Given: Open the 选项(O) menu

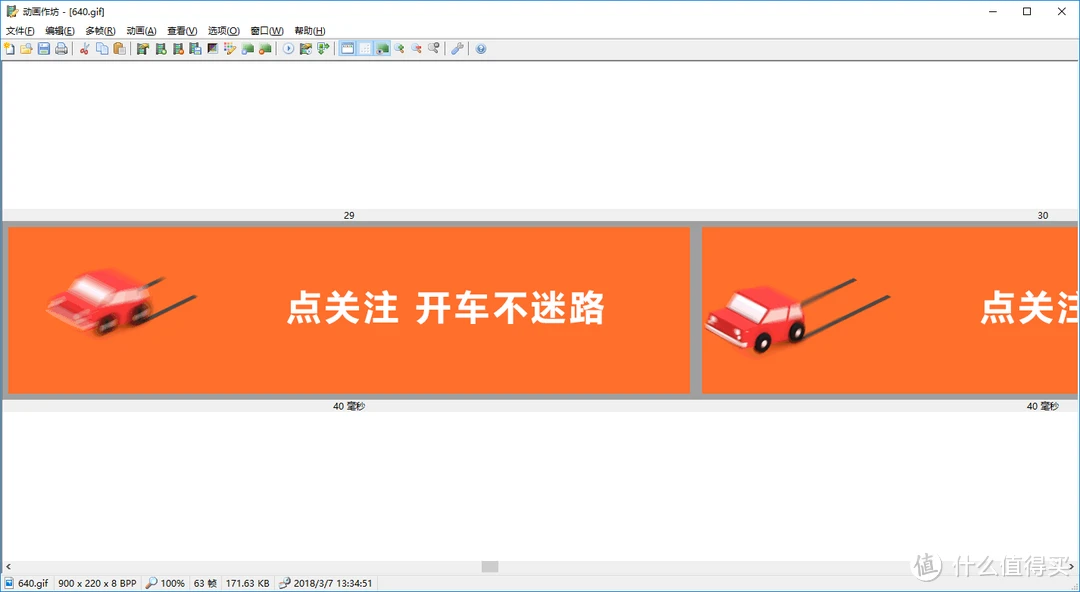Looking at the screenshot, I should pos(224,31).
